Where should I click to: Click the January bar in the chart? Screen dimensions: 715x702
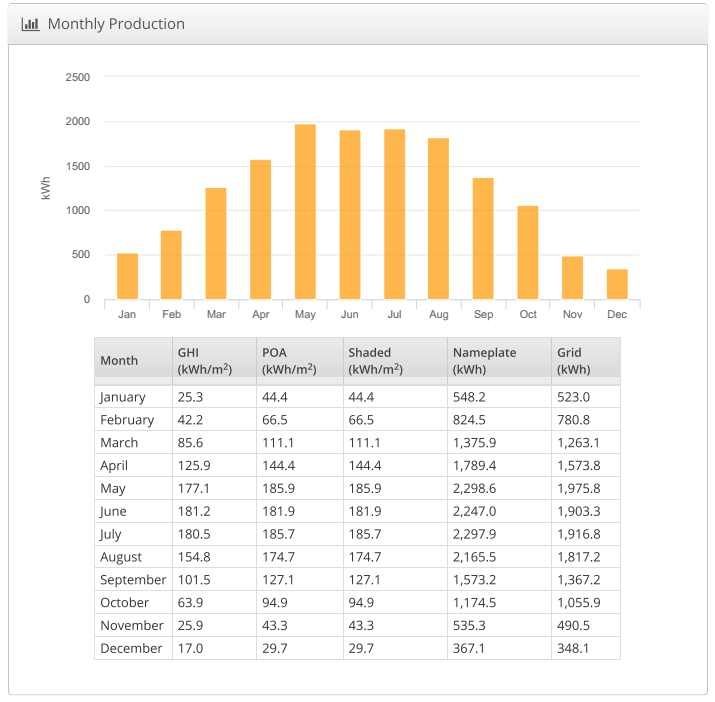click(127, 276)
